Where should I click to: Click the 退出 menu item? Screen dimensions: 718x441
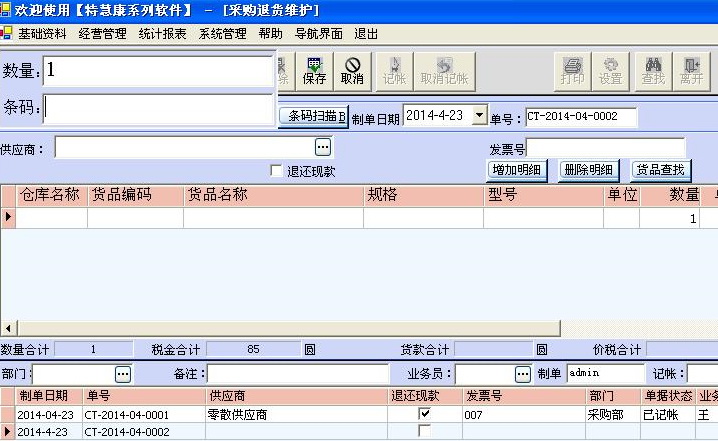366,34
